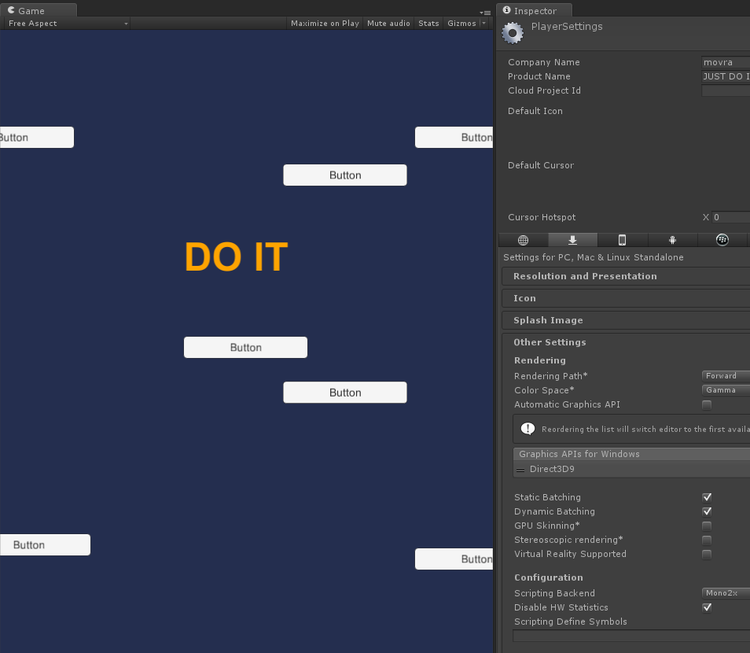Click the Default Icon label
The height and width of the screenshot is (653, 750).
(535, 111)
